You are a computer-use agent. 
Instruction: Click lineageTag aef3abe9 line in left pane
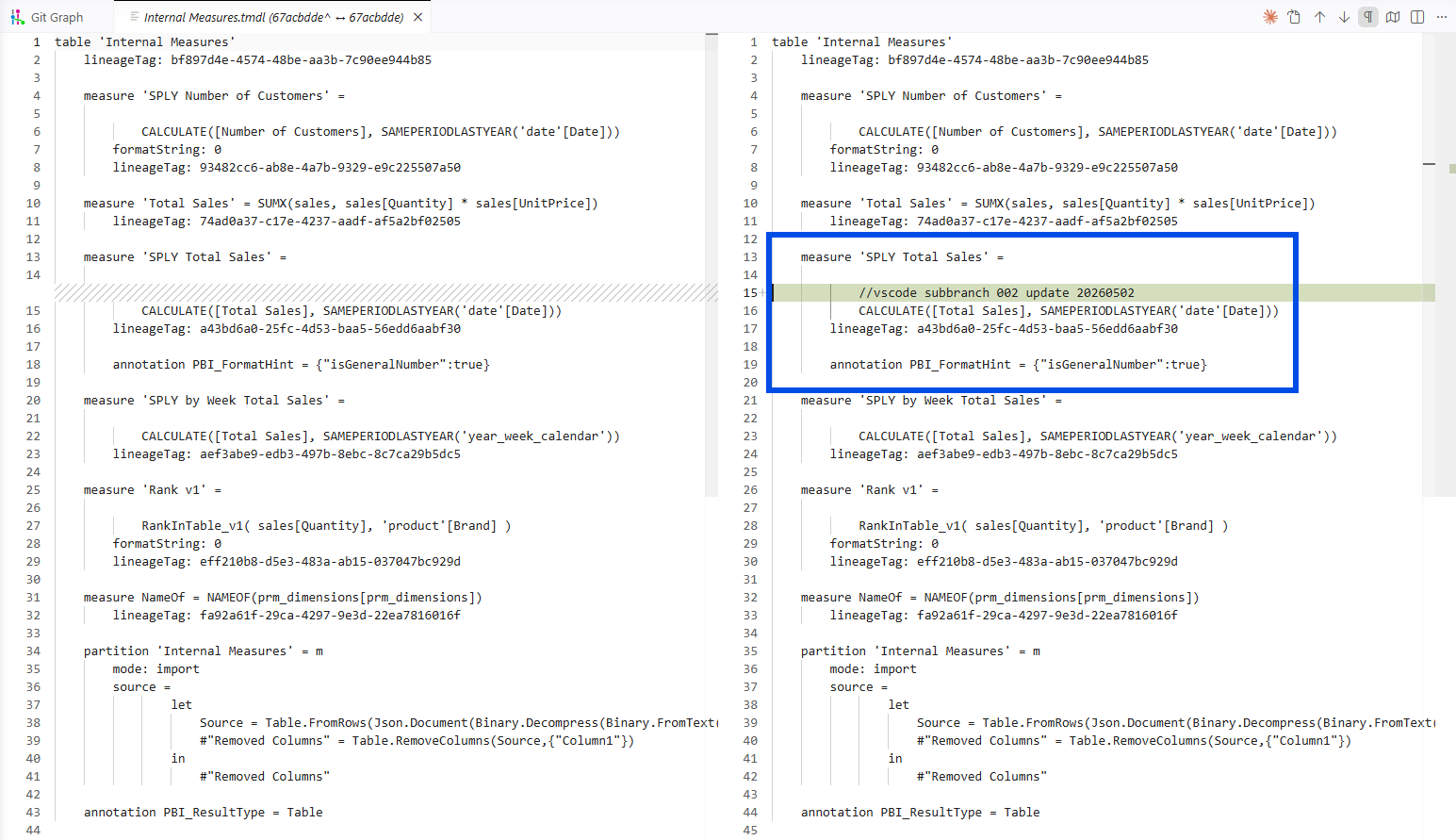pyautogui.click(x=286, y=454)
